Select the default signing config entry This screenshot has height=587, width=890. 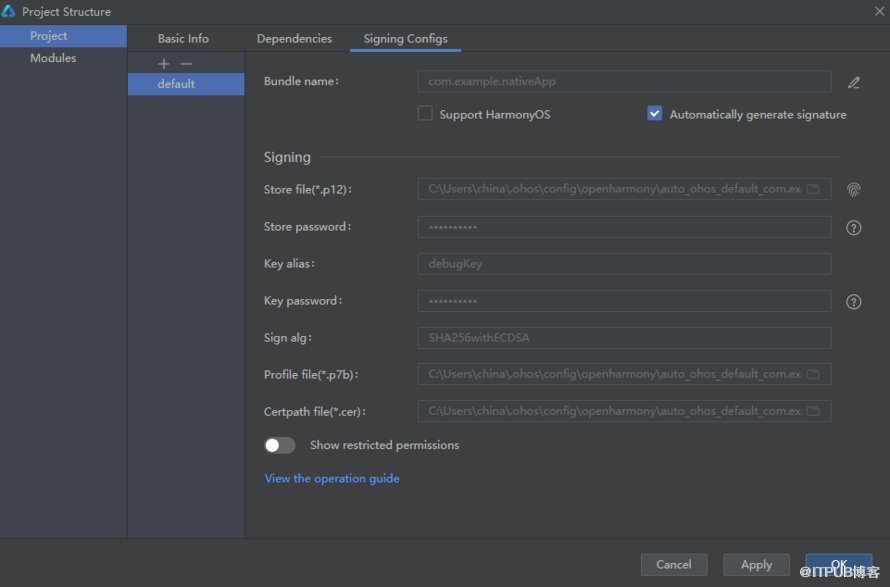click(x=186, y=84)
